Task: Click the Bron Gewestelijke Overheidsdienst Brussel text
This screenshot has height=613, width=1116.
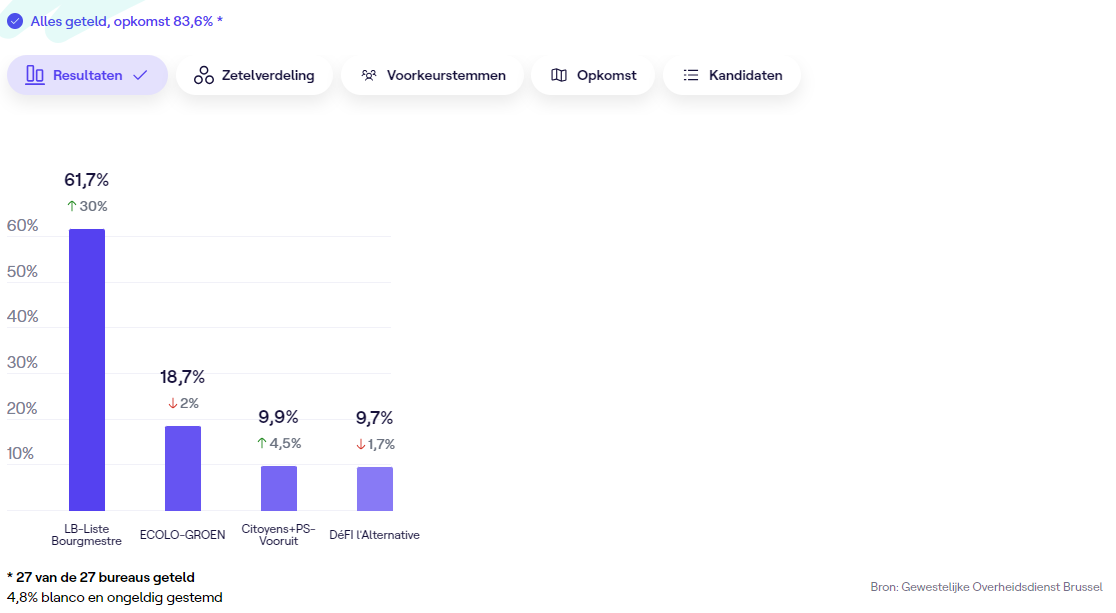Action: [x=986, y=587]
